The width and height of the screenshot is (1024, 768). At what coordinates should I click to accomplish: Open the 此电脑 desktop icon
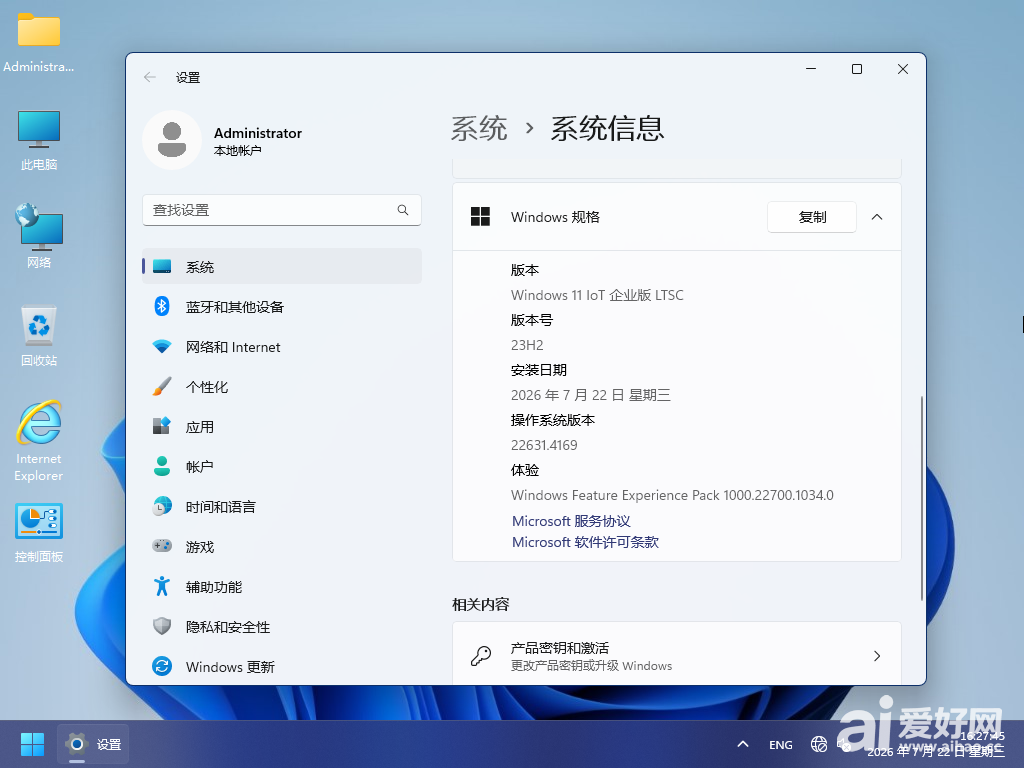click(x=39, y=140)
